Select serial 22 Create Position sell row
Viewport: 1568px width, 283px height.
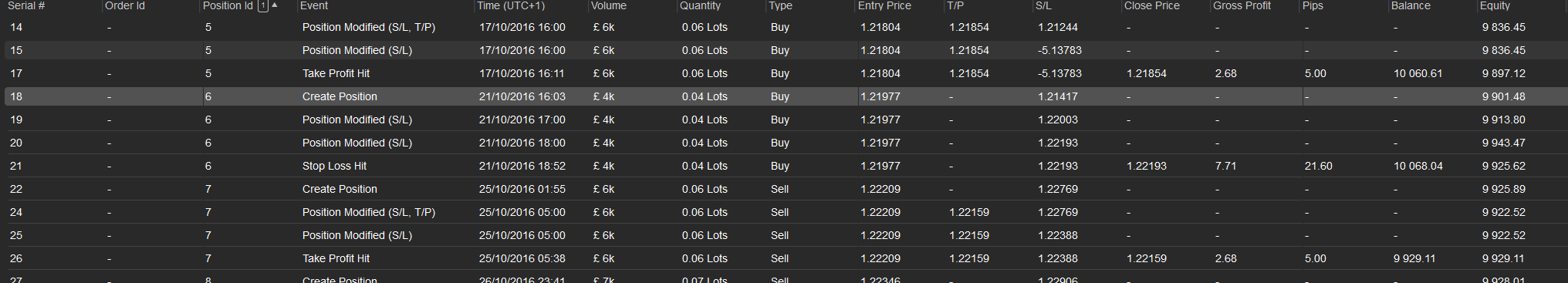[784, 189]
